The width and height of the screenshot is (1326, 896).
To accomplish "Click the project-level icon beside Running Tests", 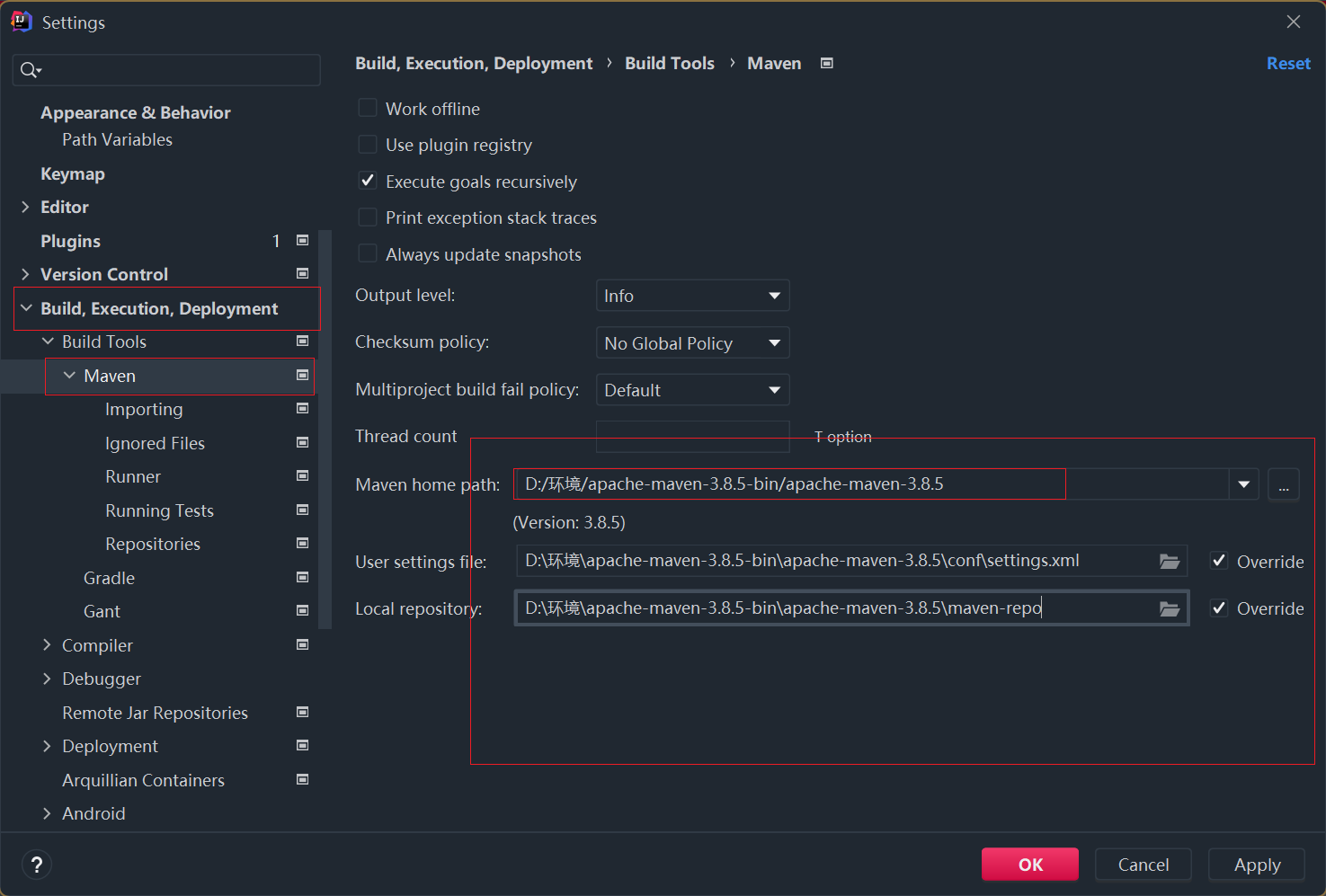I will point(303,510).
